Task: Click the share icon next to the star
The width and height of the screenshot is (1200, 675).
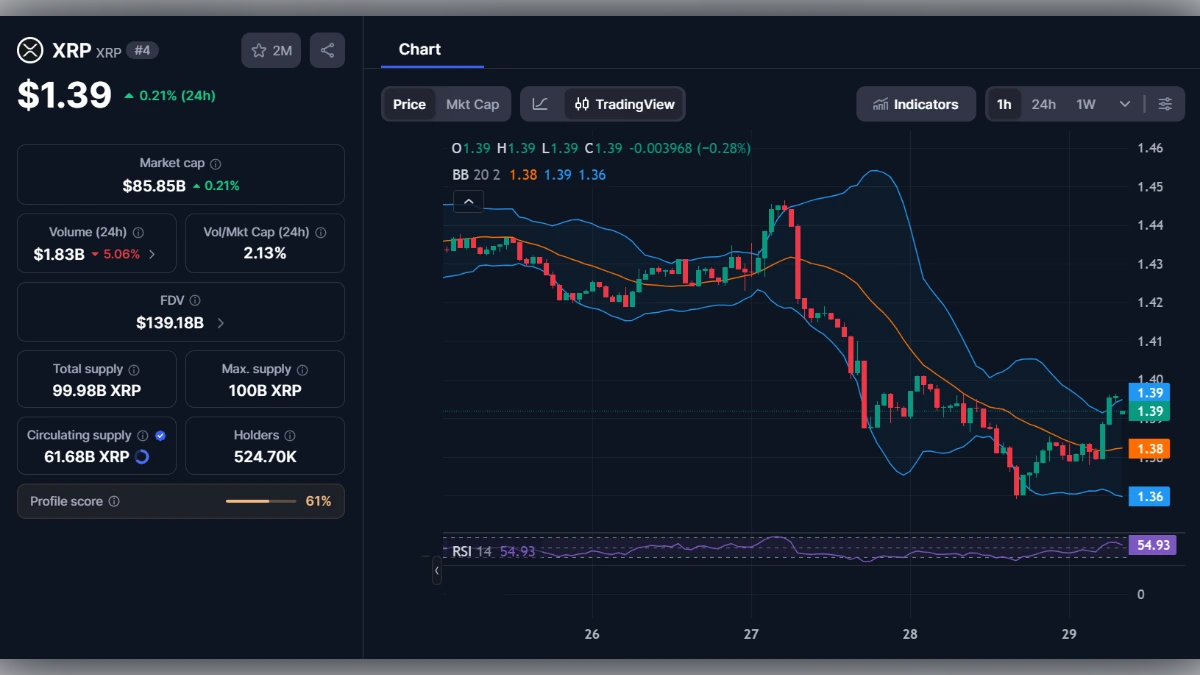Action: pyautogui.click(x=327, y=50)
